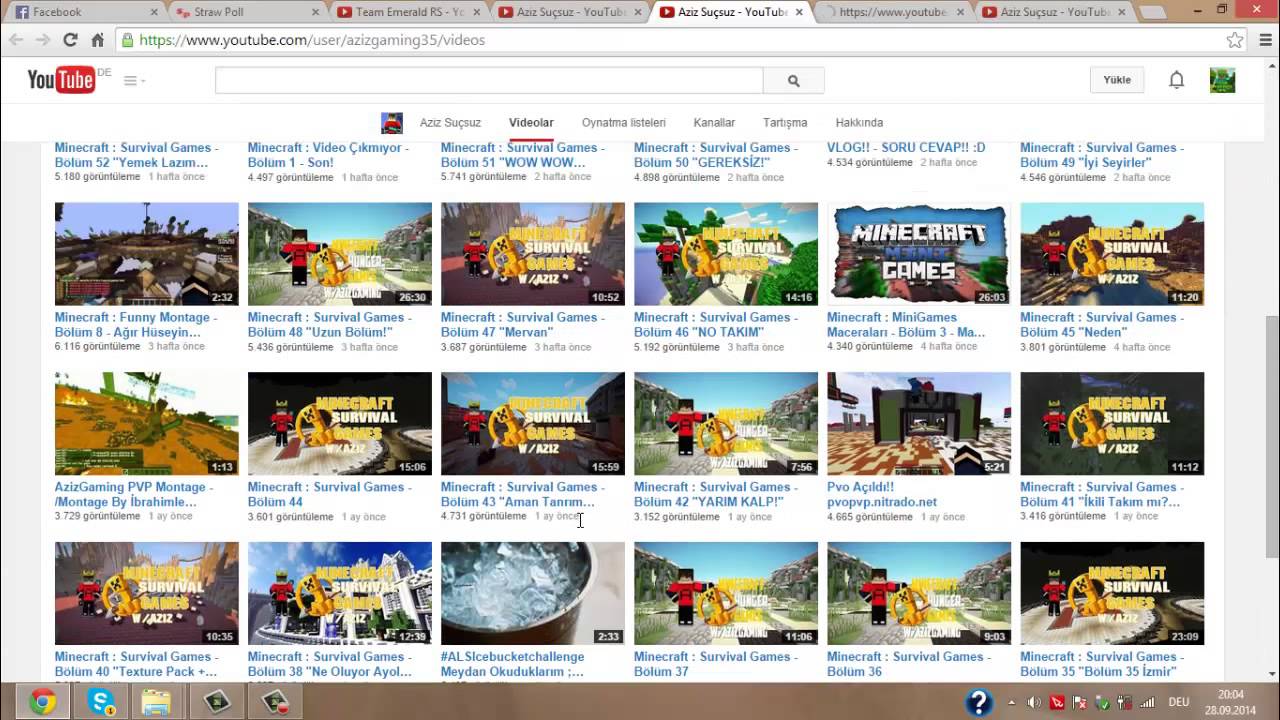Click the YouTube search magnifier button
Screen dimensions: 1280x720
794,81
